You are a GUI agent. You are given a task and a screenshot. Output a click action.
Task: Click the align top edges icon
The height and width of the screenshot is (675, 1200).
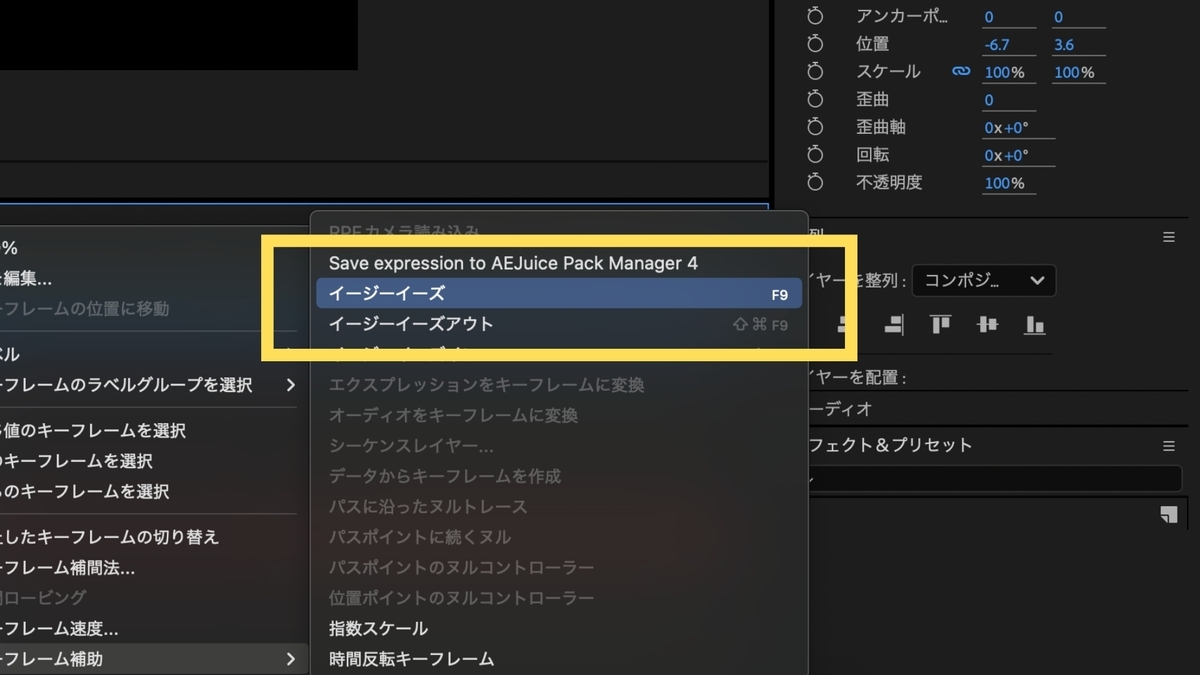(x=940, y=324)
